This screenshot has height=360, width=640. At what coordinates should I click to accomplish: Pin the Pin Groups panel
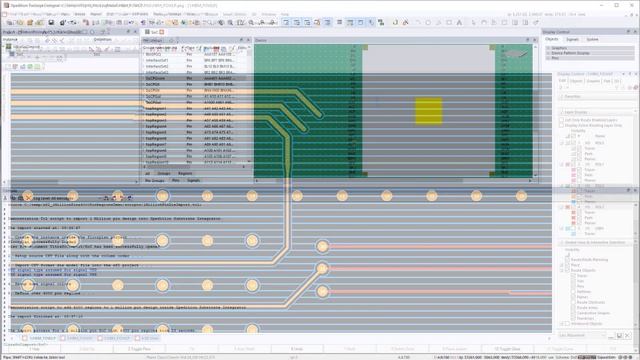point(241,40)
